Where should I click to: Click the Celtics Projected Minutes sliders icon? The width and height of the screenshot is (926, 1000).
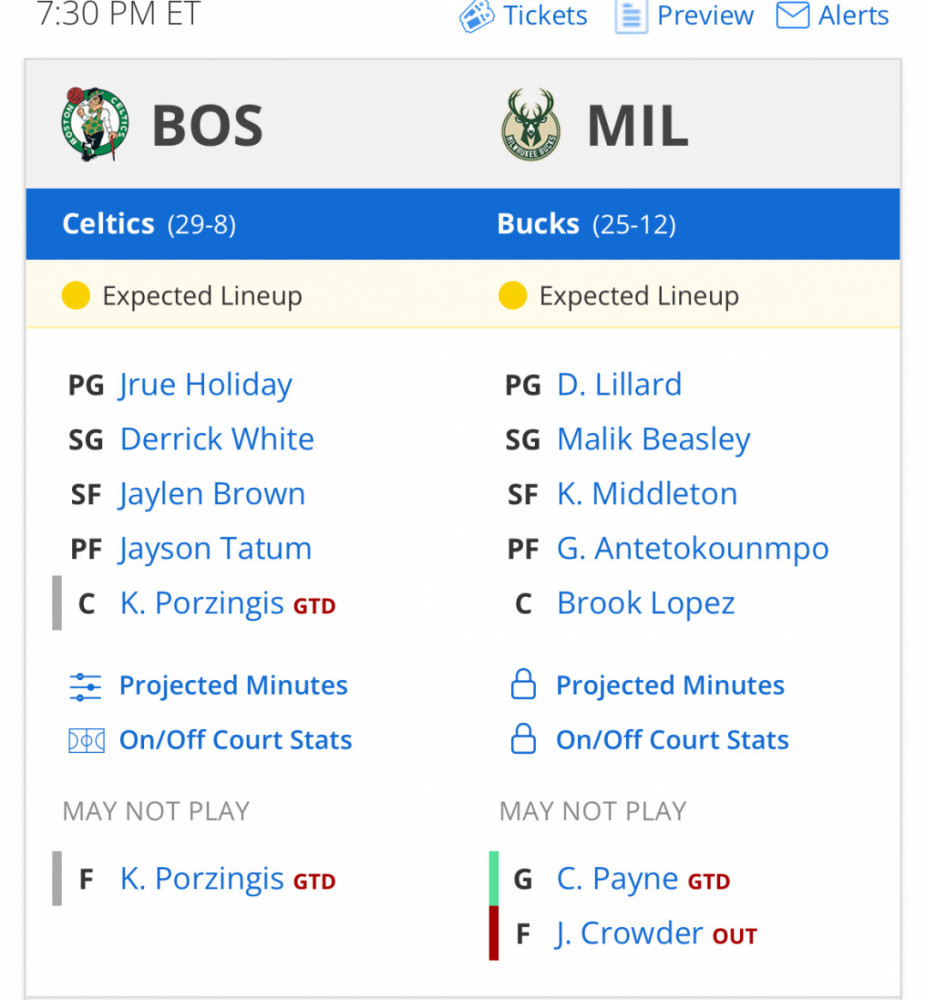coord(85,686)
